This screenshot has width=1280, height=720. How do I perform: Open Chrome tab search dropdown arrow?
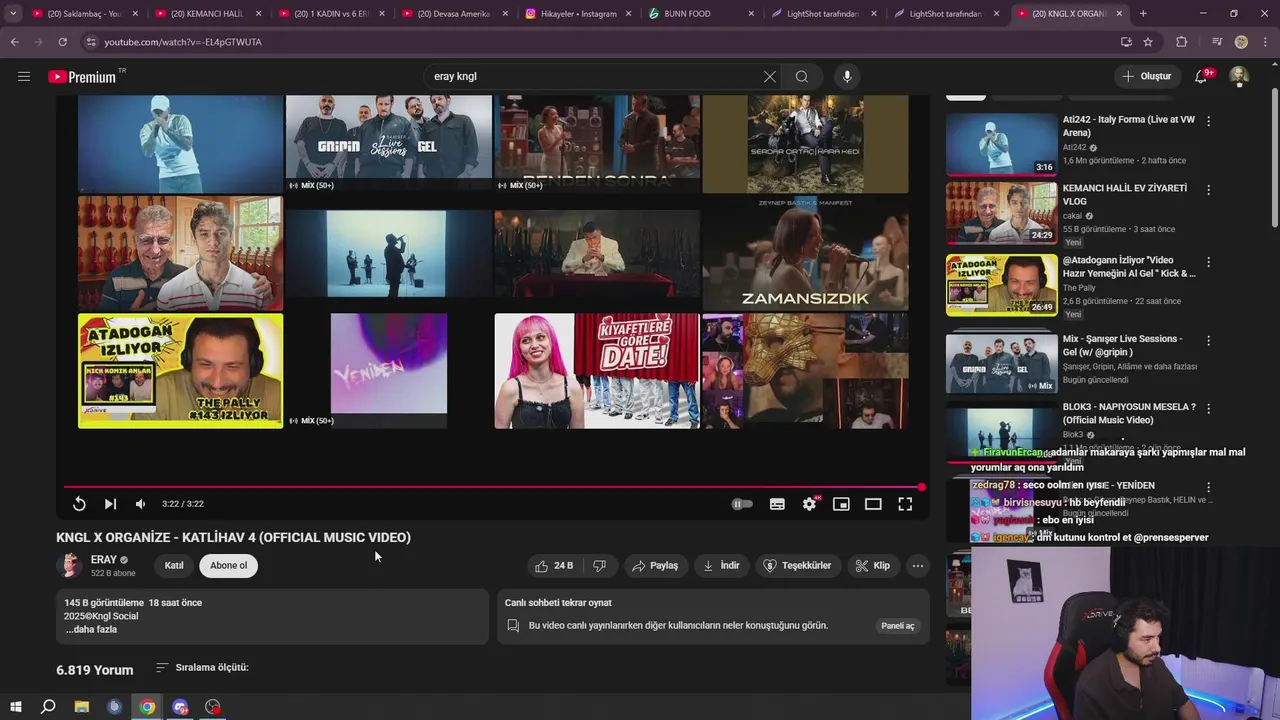[13, 14]
